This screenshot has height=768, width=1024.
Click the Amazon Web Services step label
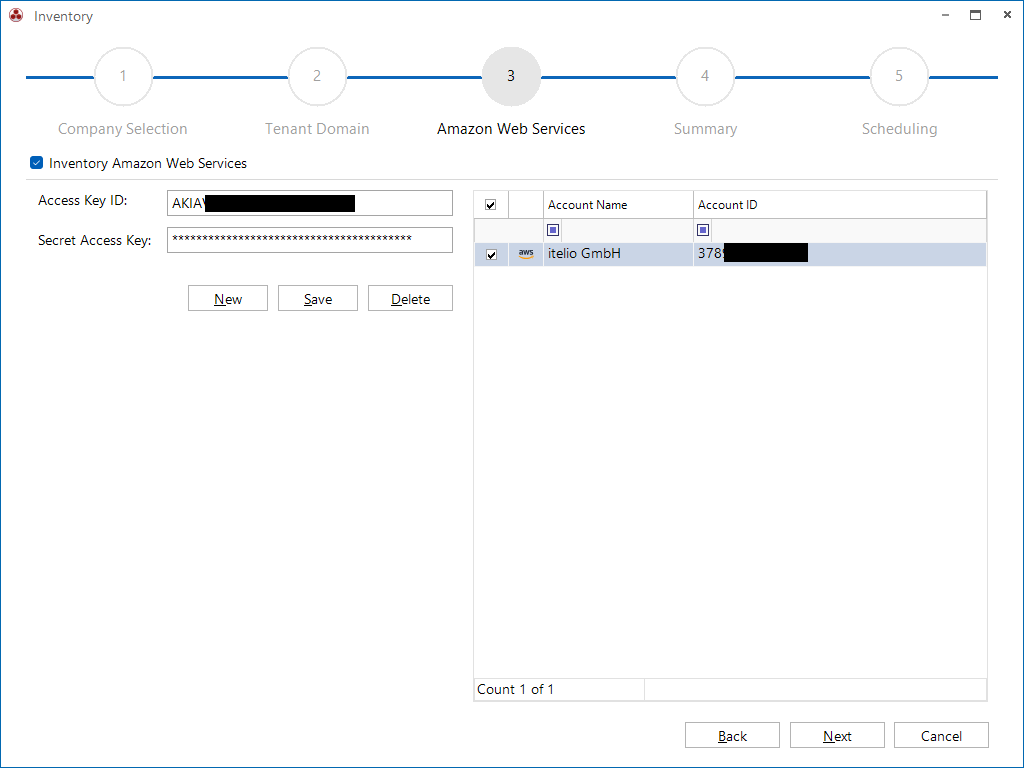tap(511, 129)
